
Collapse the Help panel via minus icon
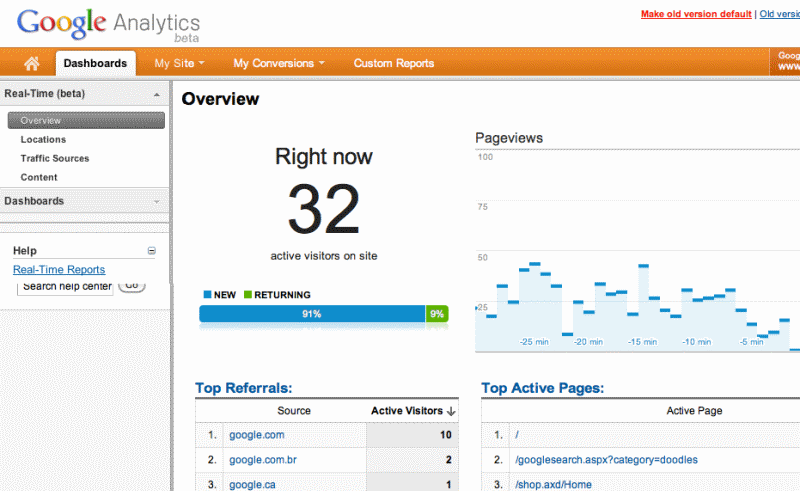click(x=152, y=251)
